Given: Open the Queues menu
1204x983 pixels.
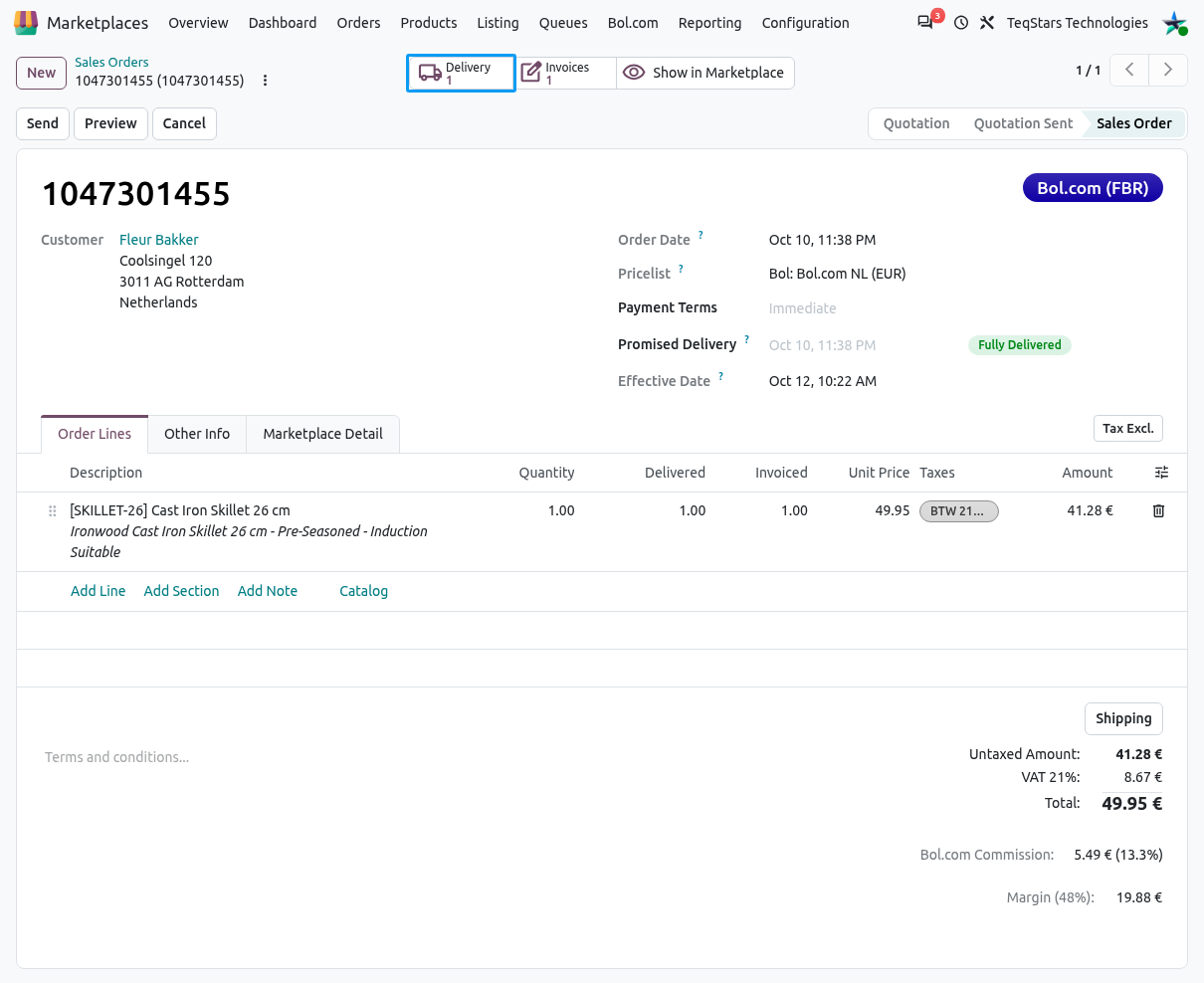Looking at the screenshot, I should point(563,23).
